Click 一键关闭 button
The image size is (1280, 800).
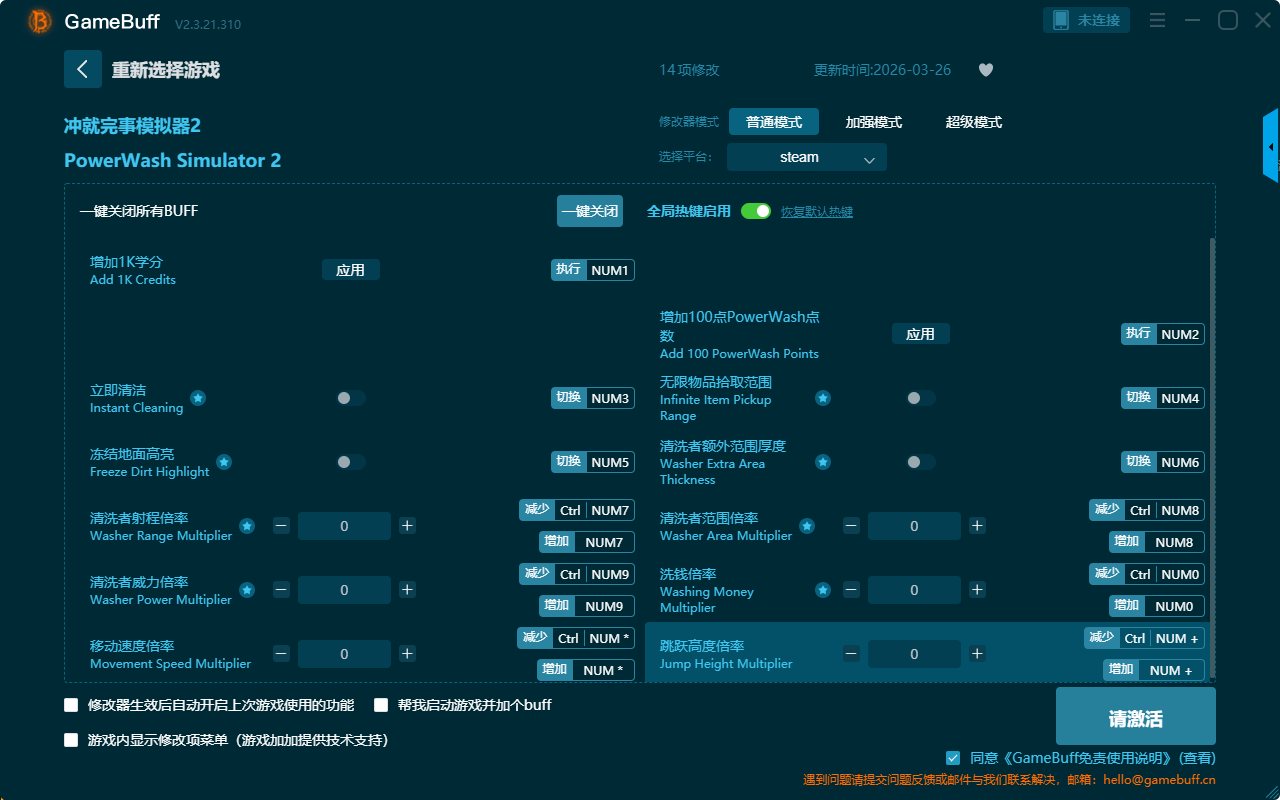point(590,211)
